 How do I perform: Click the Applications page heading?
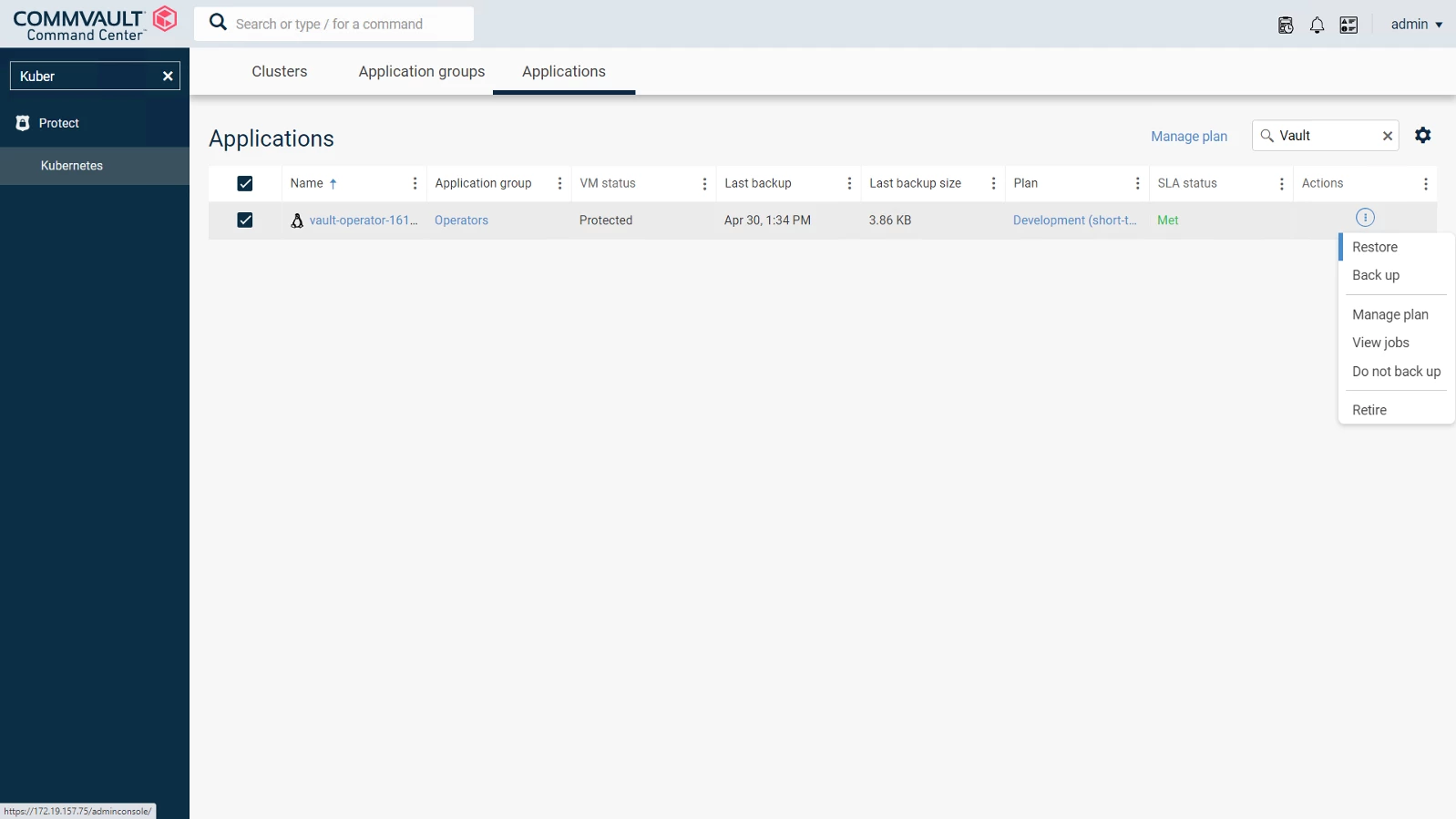point(272,138)
